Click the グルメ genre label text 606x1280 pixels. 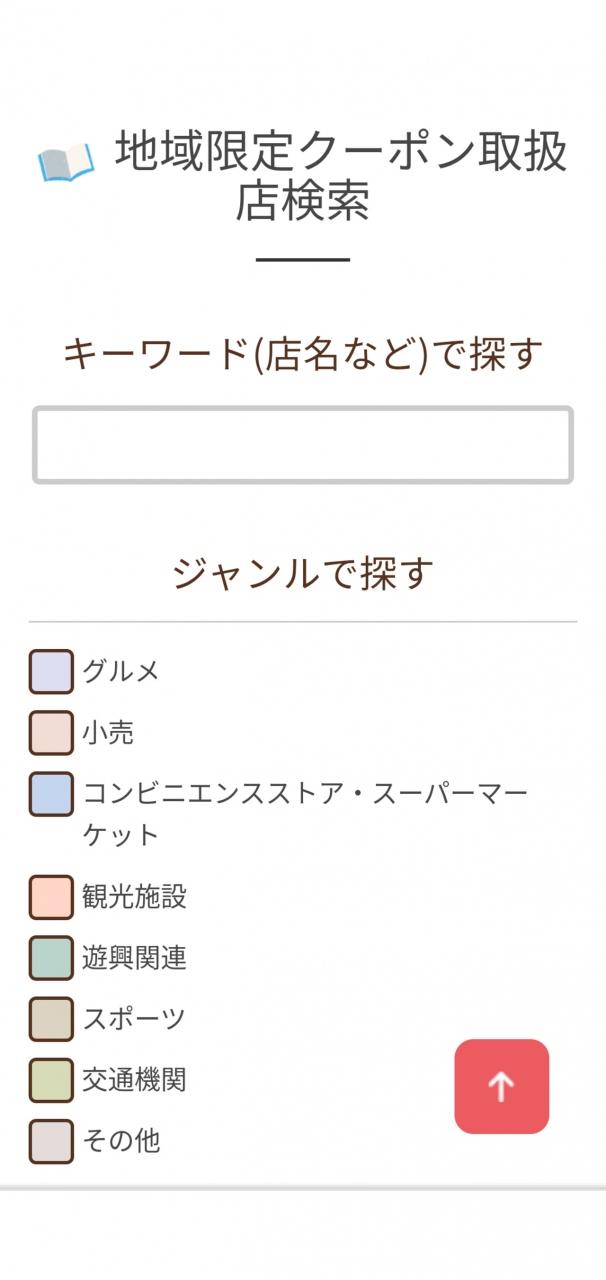[121, 672]
